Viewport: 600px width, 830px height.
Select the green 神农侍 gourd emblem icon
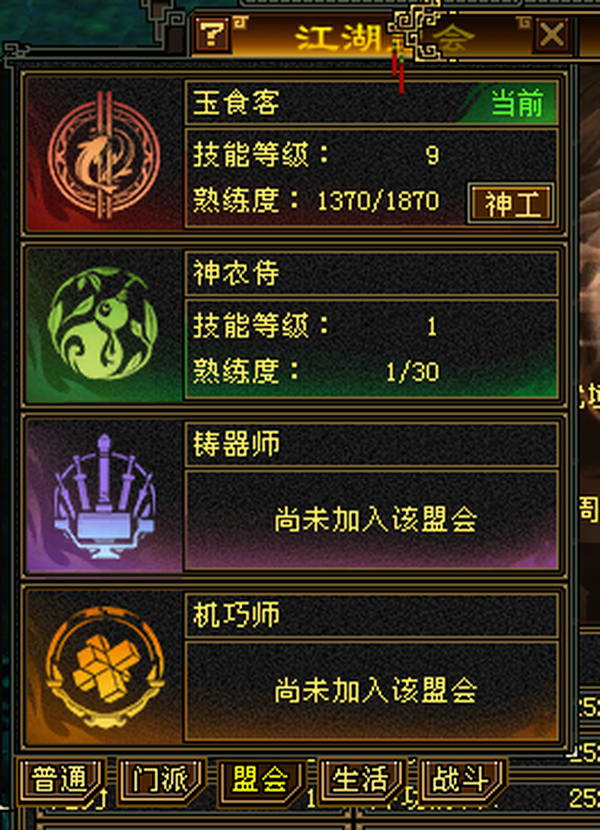pos(103,323)
